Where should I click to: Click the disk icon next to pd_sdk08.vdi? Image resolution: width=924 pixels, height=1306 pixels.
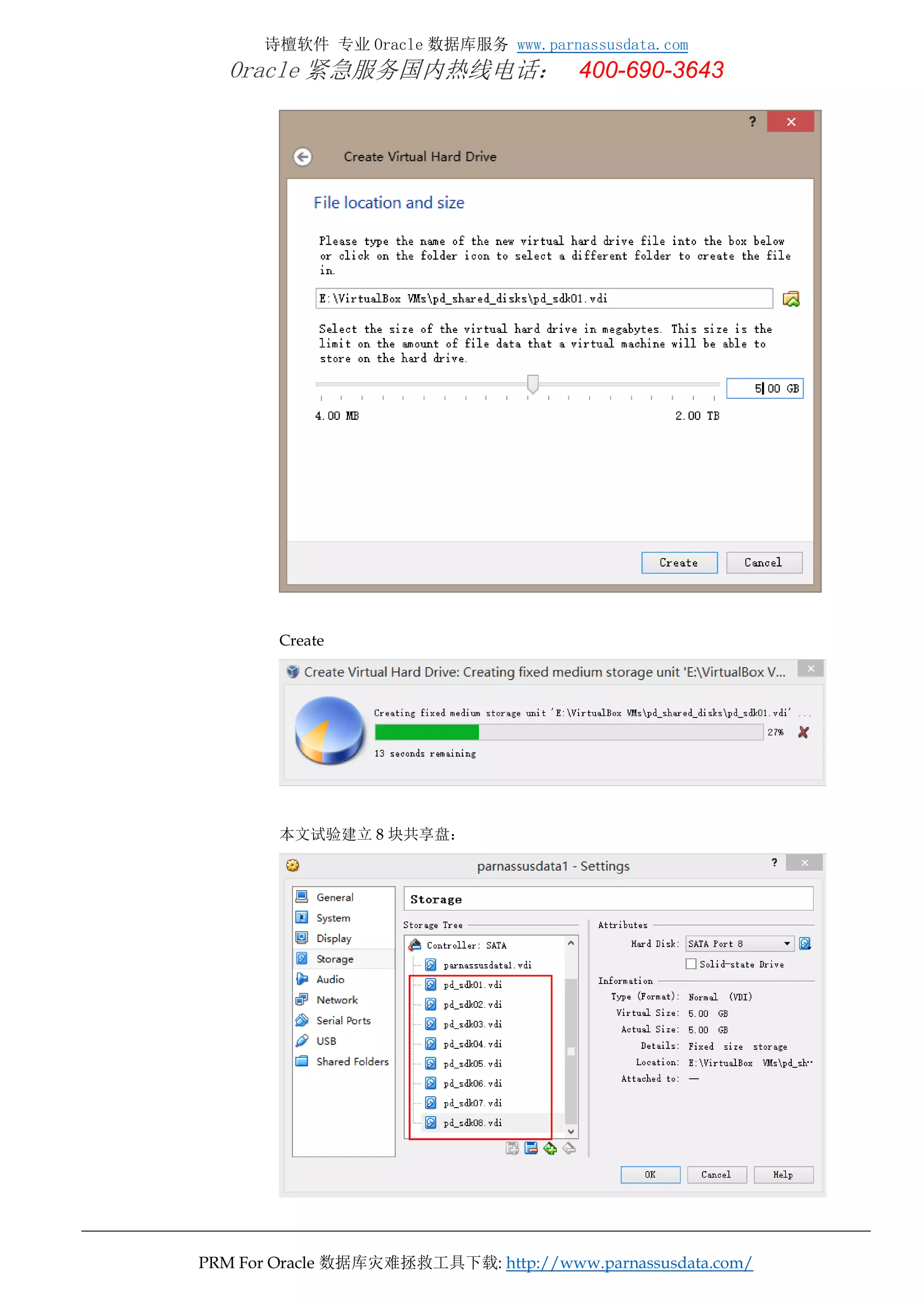(431, 1122)
